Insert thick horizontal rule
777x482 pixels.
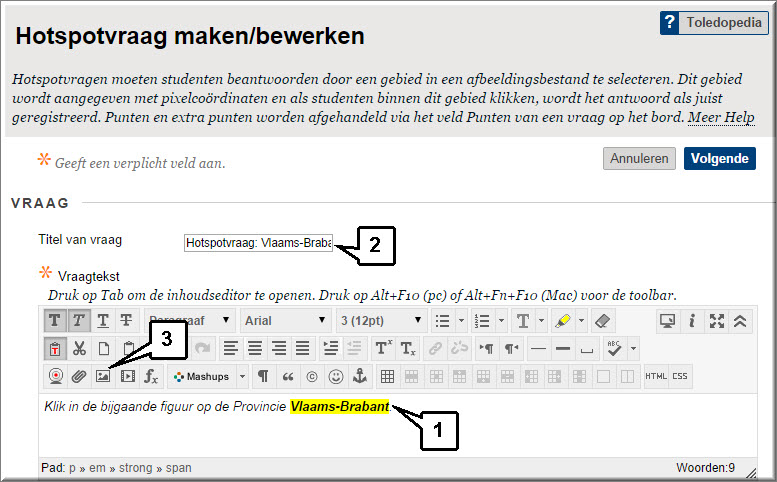[563, 349]
